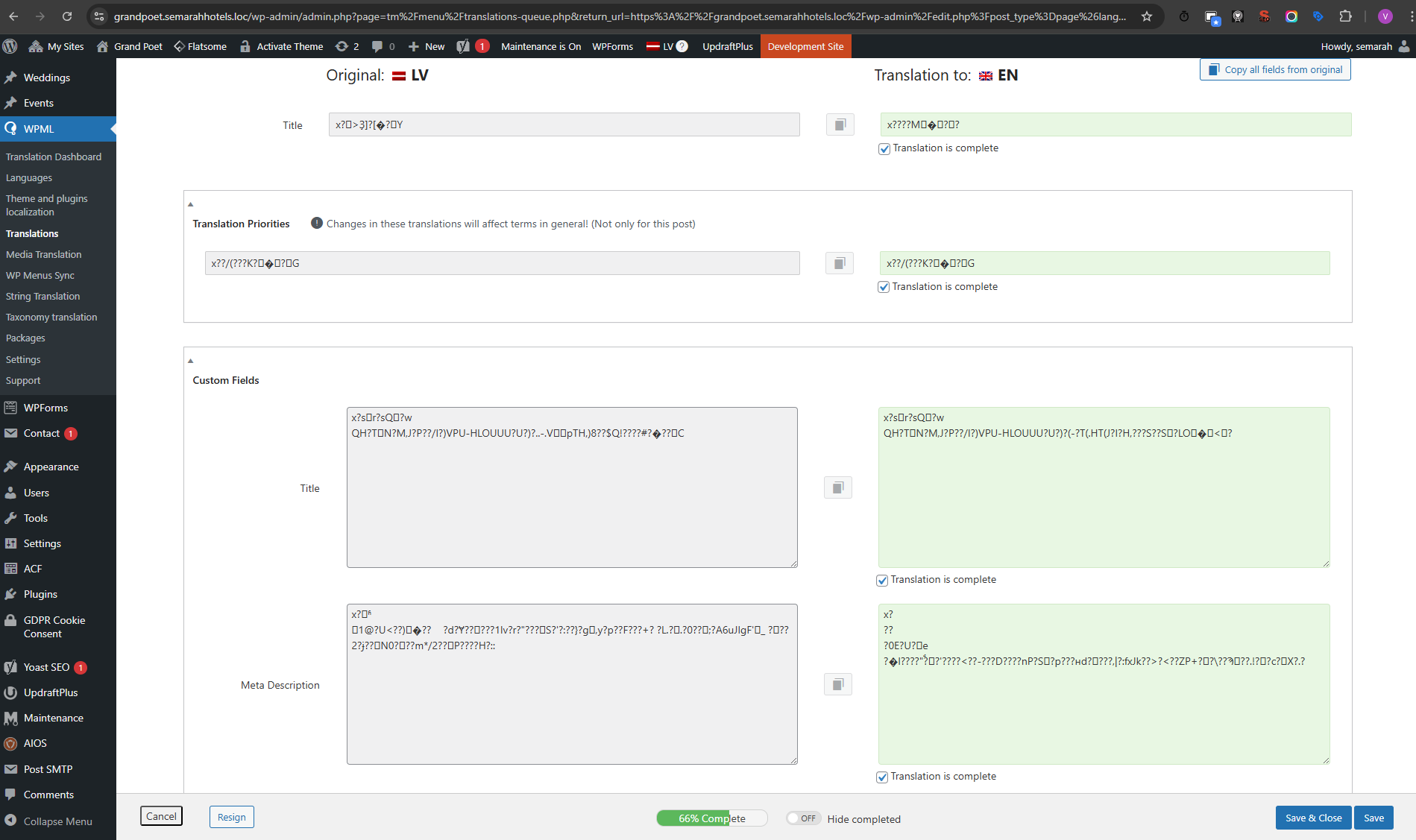Open comments bubble in admin bar
Screen dimensions: 1416x840
tap(383, 46)
